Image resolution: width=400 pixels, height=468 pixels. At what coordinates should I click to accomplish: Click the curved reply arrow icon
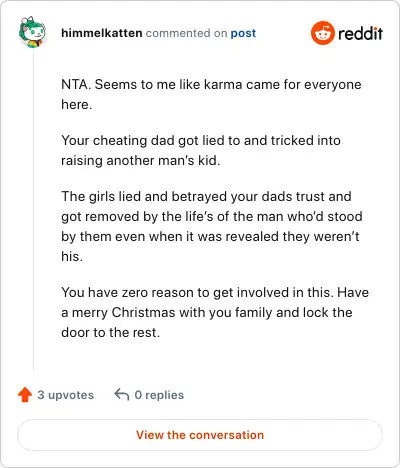[122, 395]
